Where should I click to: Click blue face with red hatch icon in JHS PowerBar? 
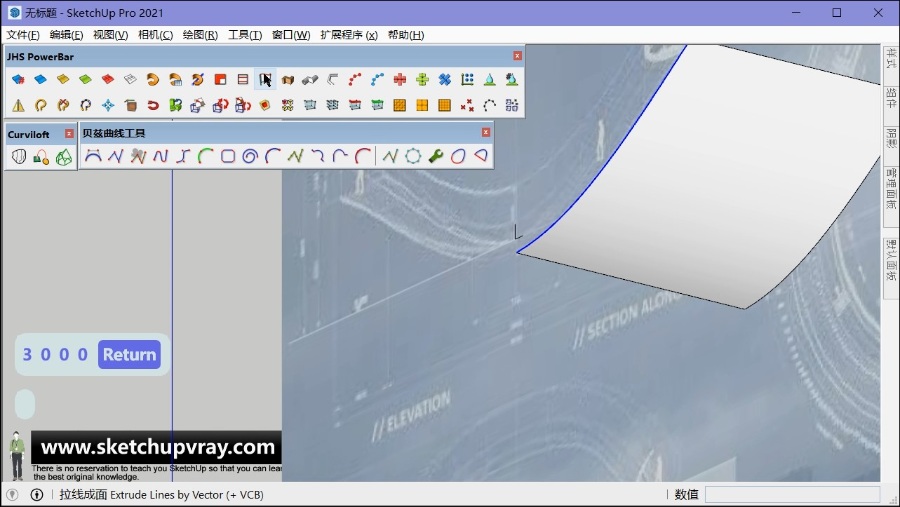coord(18,79)
